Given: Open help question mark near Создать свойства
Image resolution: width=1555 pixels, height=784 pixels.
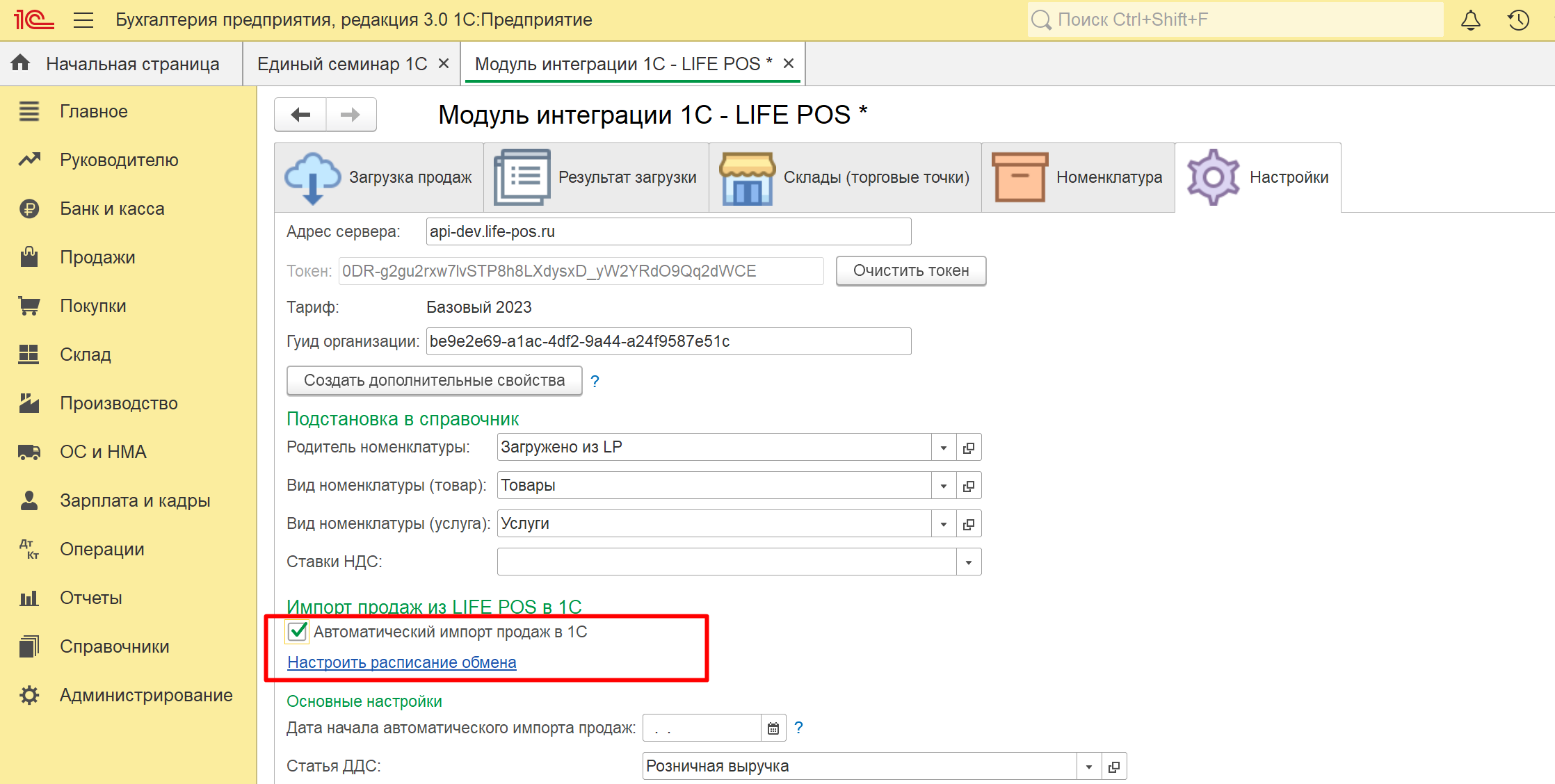Looking at the screenshot, I should point(595,381).
